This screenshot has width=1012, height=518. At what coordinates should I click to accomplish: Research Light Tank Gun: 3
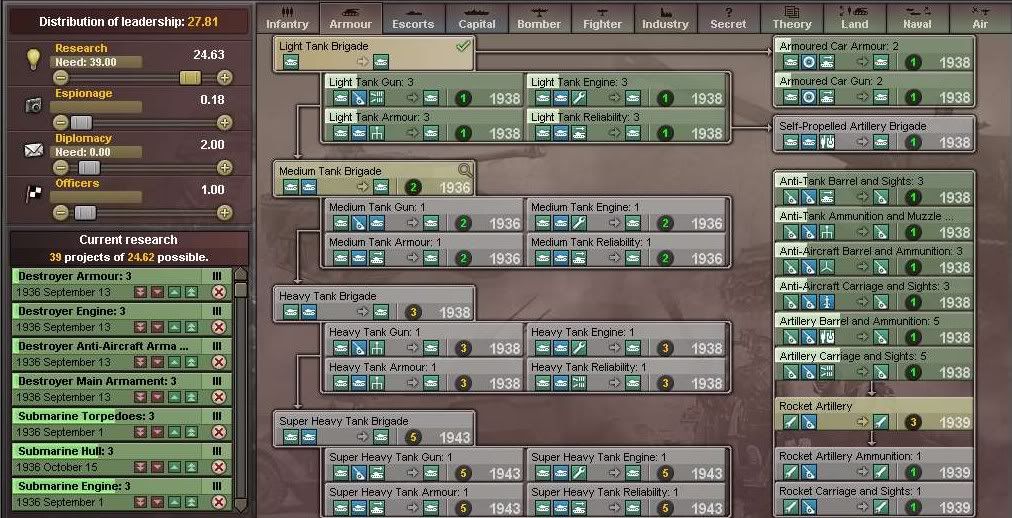pos(423,90)
